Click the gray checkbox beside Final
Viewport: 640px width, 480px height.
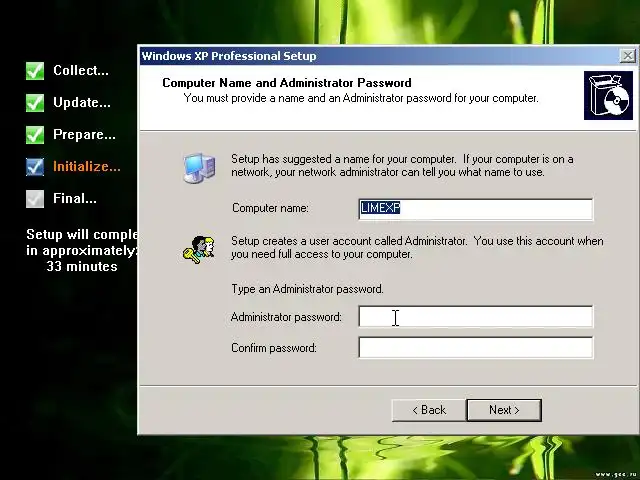click(x=35, y=199)
